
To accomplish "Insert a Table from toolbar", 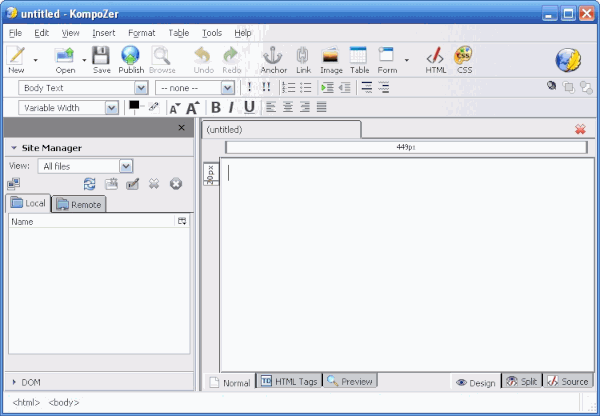I will [x=359, y=60].
